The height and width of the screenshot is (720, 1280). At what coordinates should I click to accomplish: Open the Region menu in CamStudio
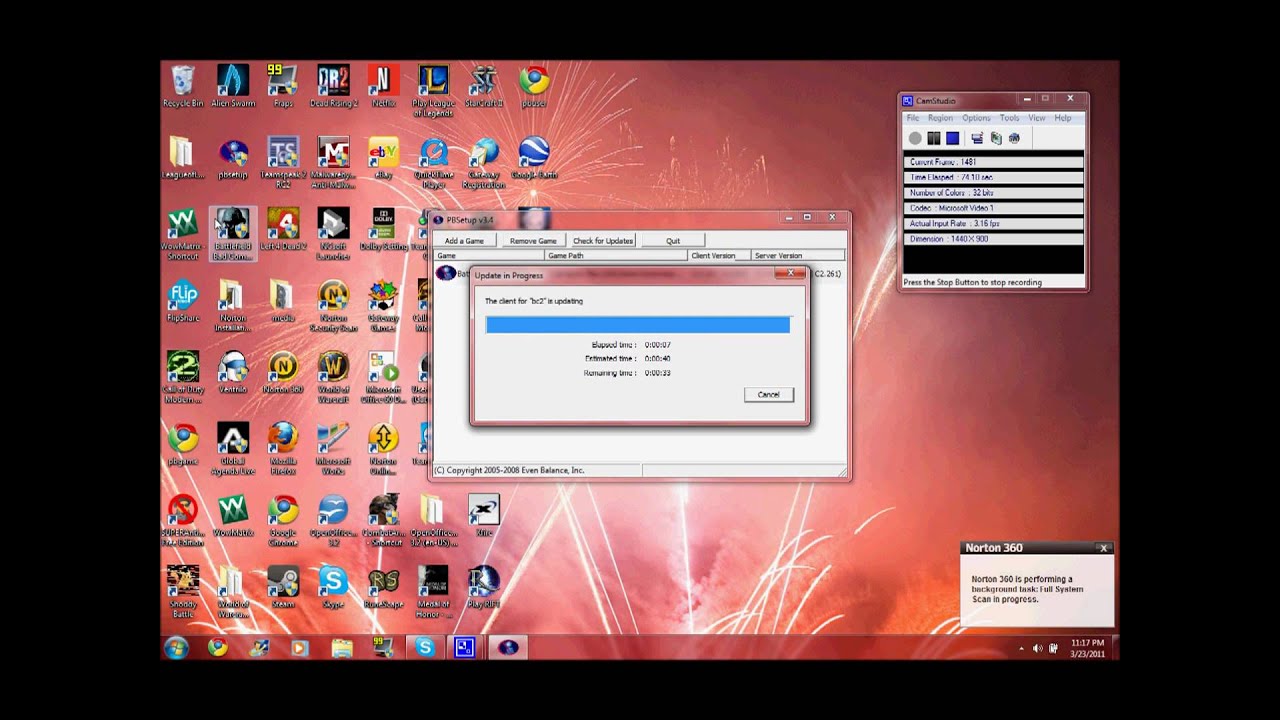click(940, 118)
